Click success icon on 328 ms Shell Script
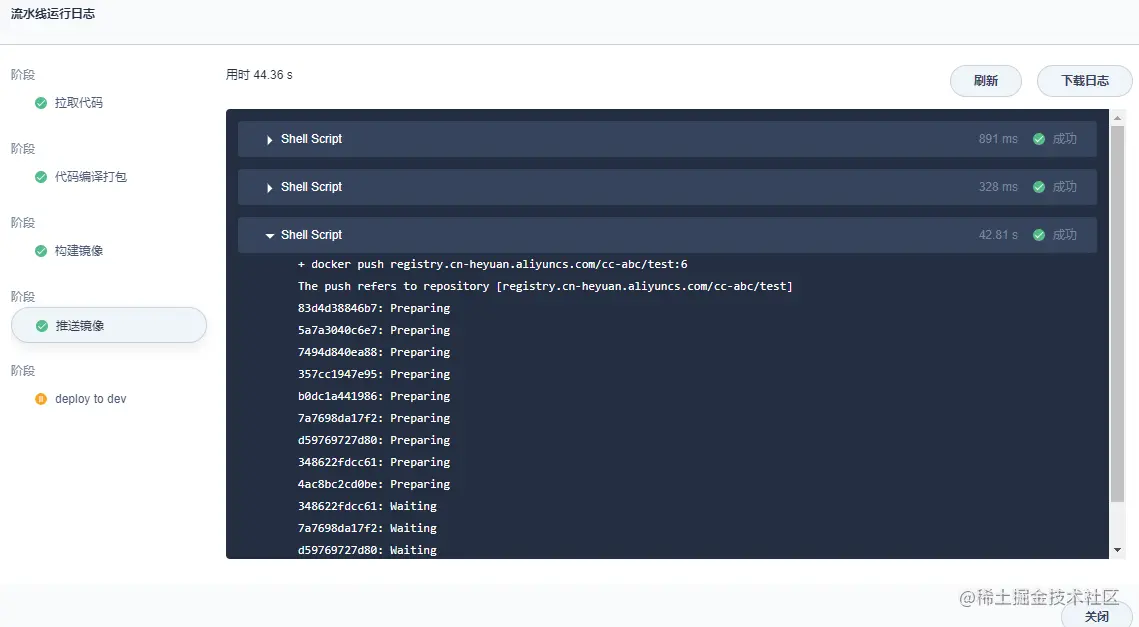This screenshot has width=1139, height=627. pos(1039,187)
